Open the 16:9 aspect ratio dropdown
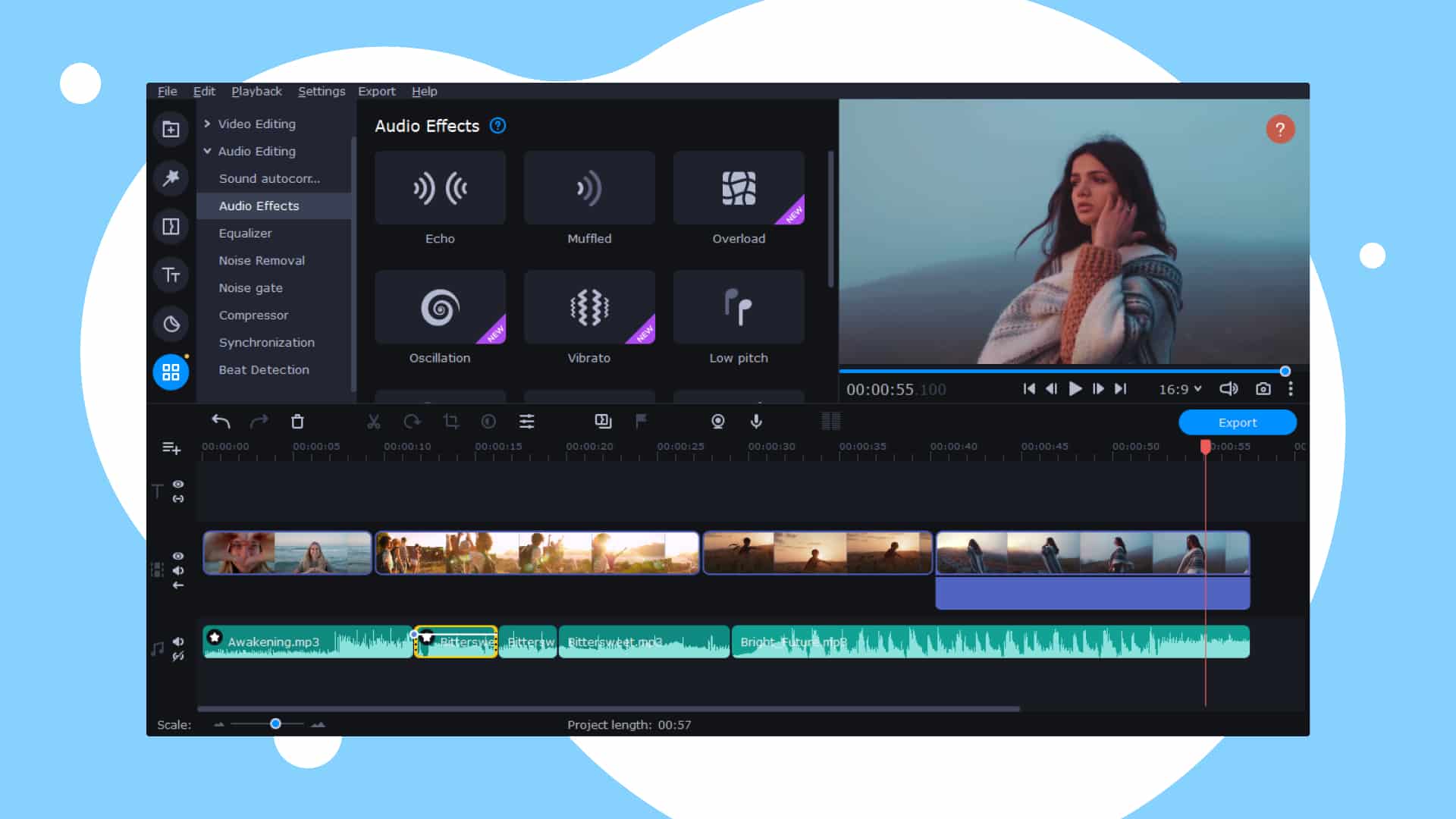The image size is (1456, 819). 1180,389
